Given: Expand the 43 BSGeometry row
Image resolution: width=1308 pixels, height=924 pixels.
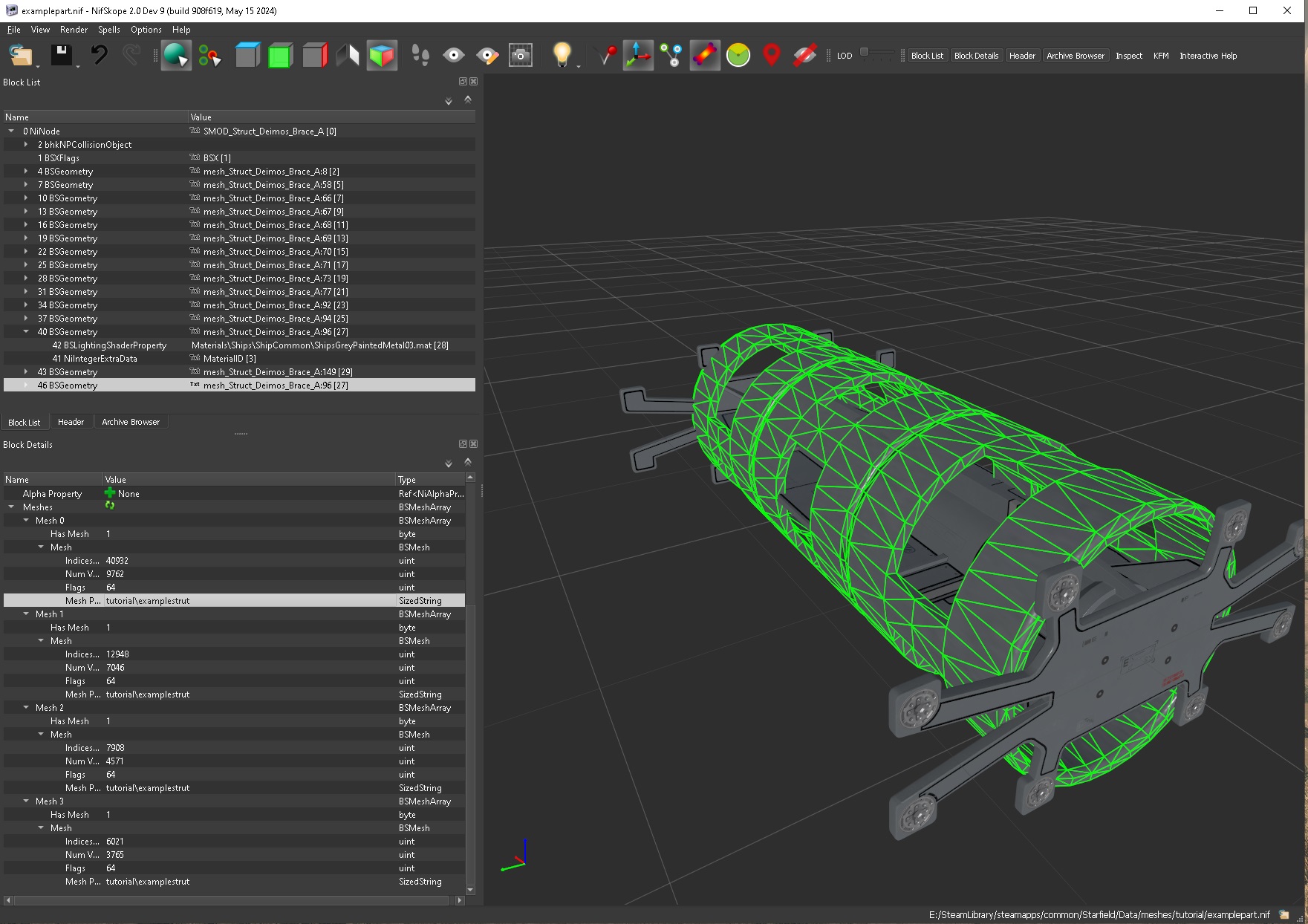Looking at the screenshot, I should (26, 372).
